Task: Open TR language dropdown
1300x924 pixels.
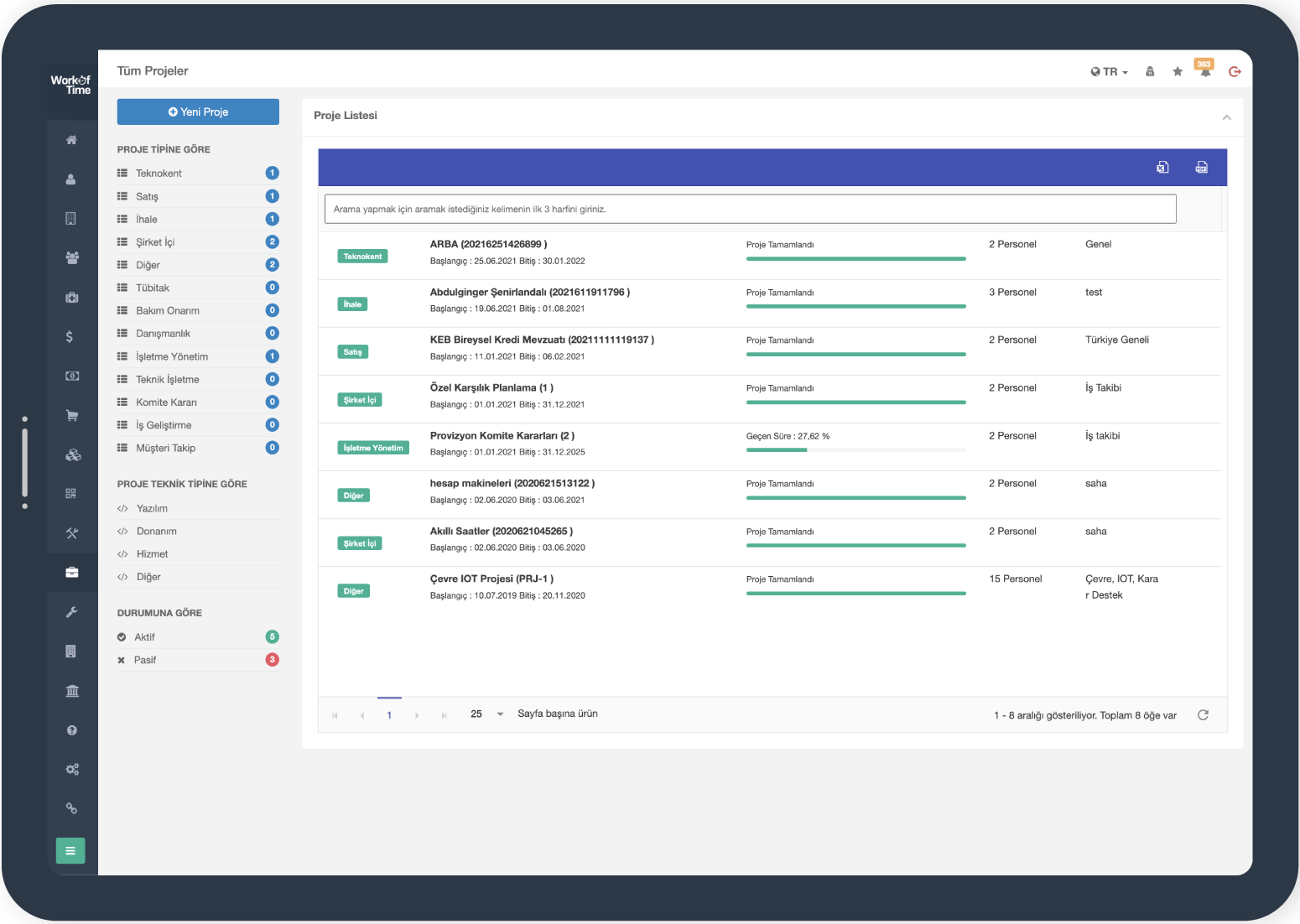Action: pos(1109,71)
